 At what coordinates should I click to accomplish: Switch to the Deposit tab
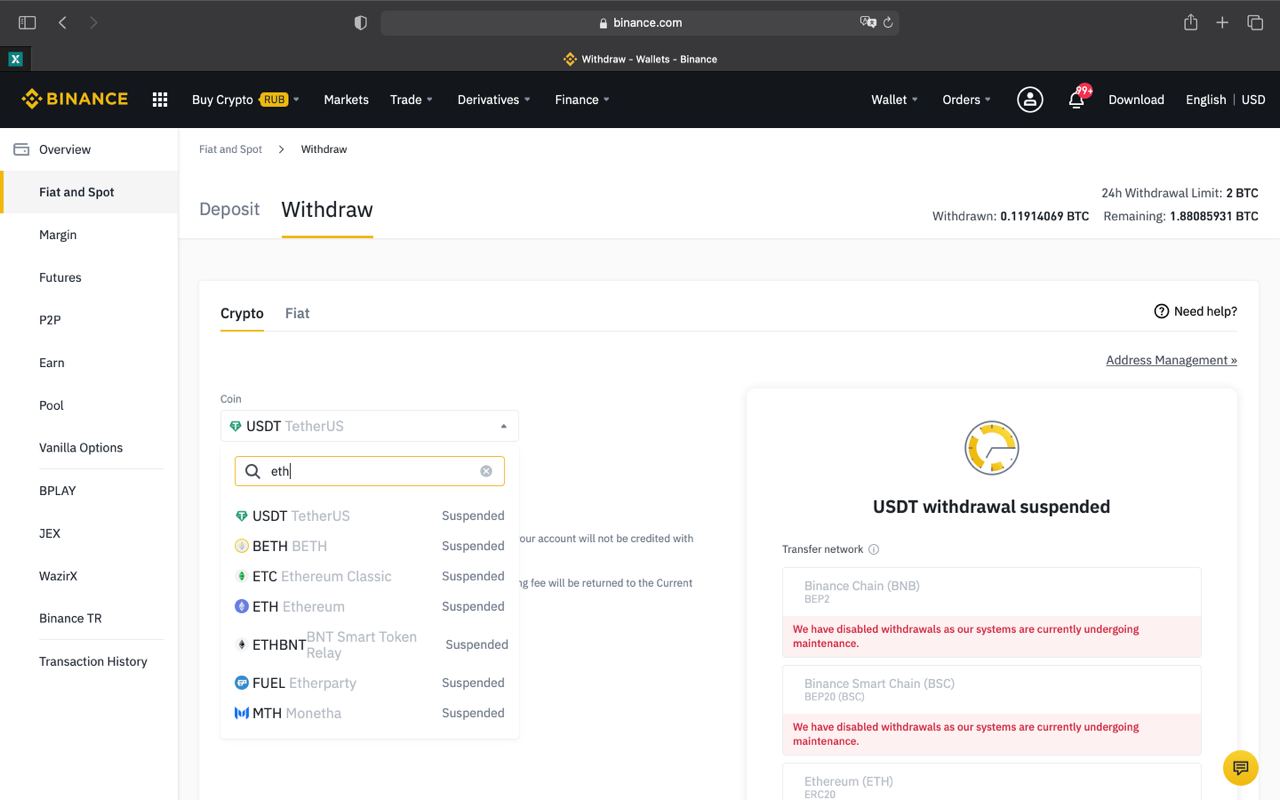(x=229, y=209)
